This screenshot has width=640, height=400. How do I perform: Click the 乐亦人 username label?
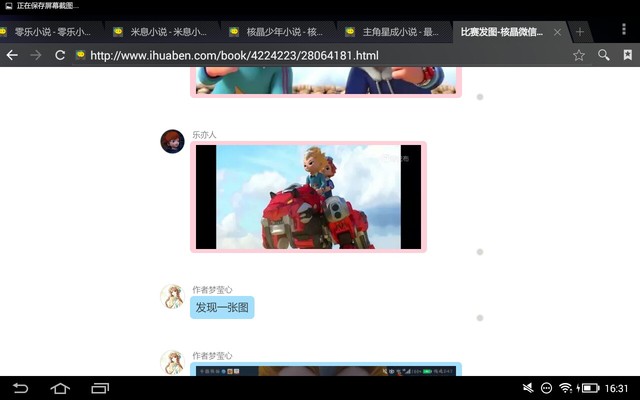pos(204,135)
